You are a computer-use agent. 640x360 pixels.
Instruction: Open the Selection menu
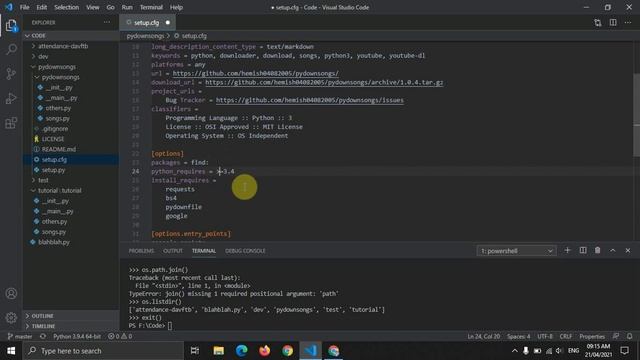click(x=67, y=7)
